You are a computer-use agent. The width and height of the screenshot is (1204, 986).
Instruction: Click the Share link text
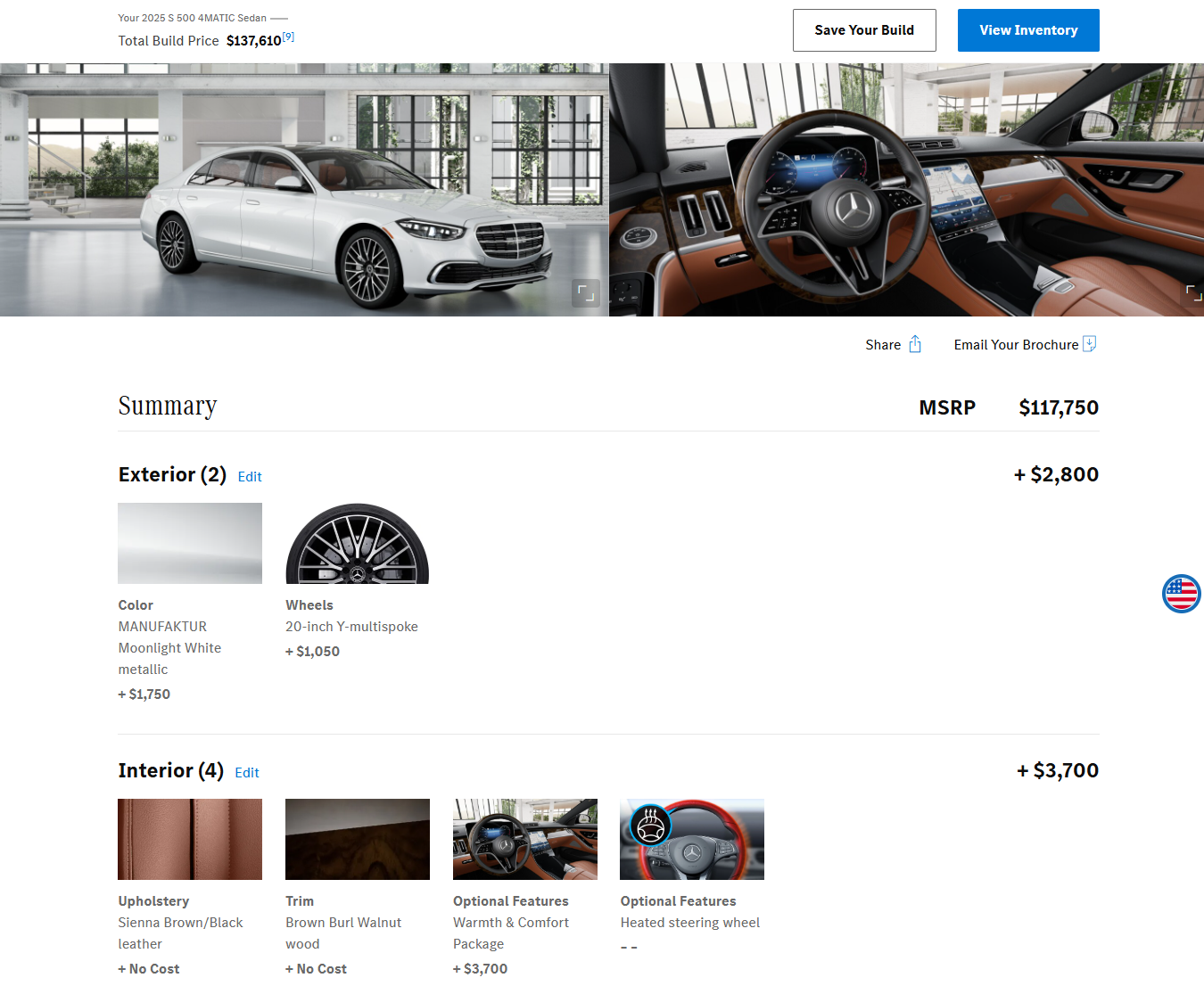coord(882,345)
